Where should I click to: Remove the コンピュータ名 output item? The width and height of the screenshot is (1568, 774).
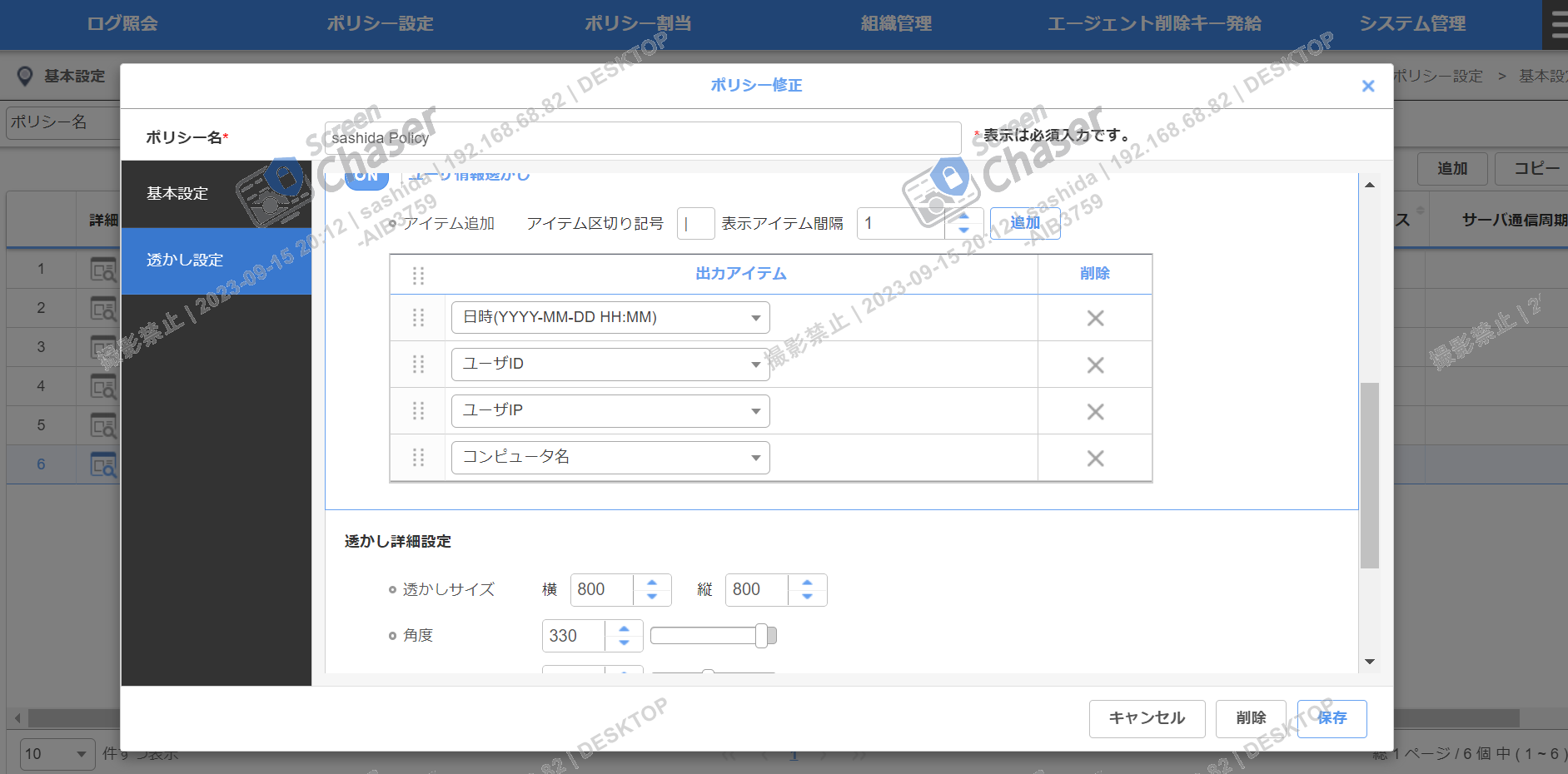[1094, 457]
